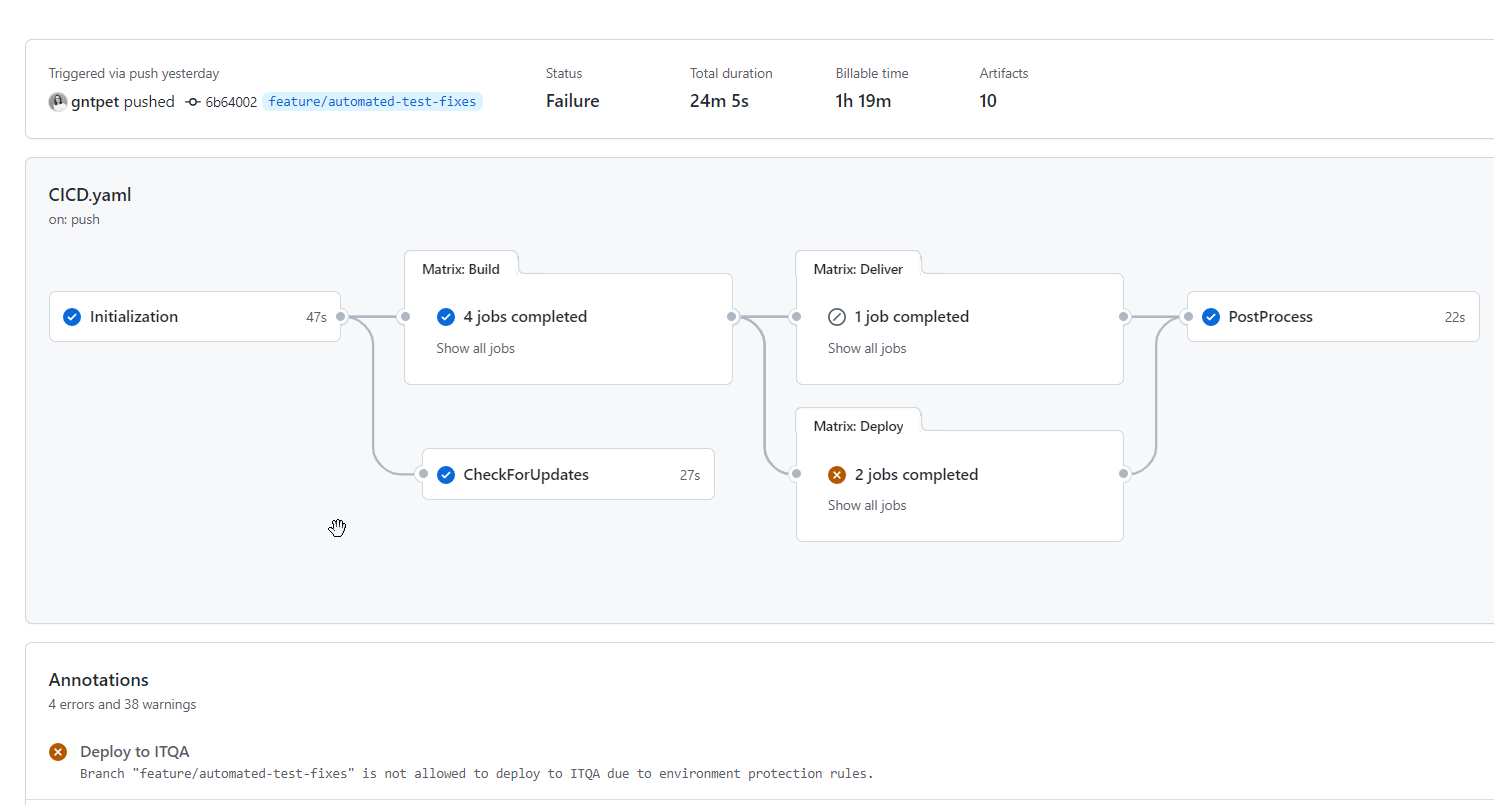
Task: Expand Show all jobs under Matrix: Build
Action: point(475,347)
